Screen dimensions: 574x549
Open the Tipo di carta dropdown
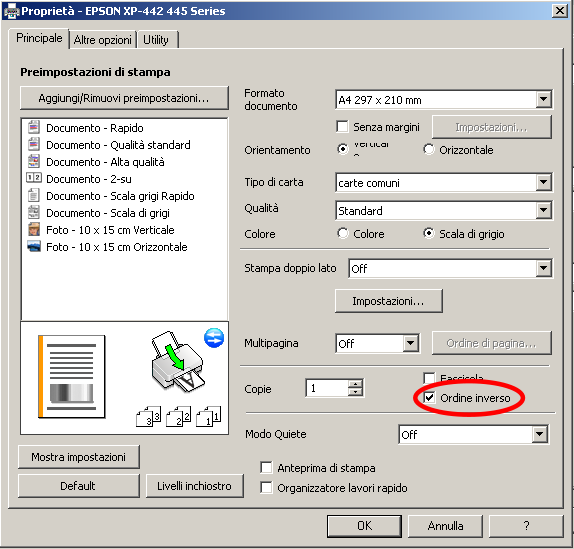(544, 182)
